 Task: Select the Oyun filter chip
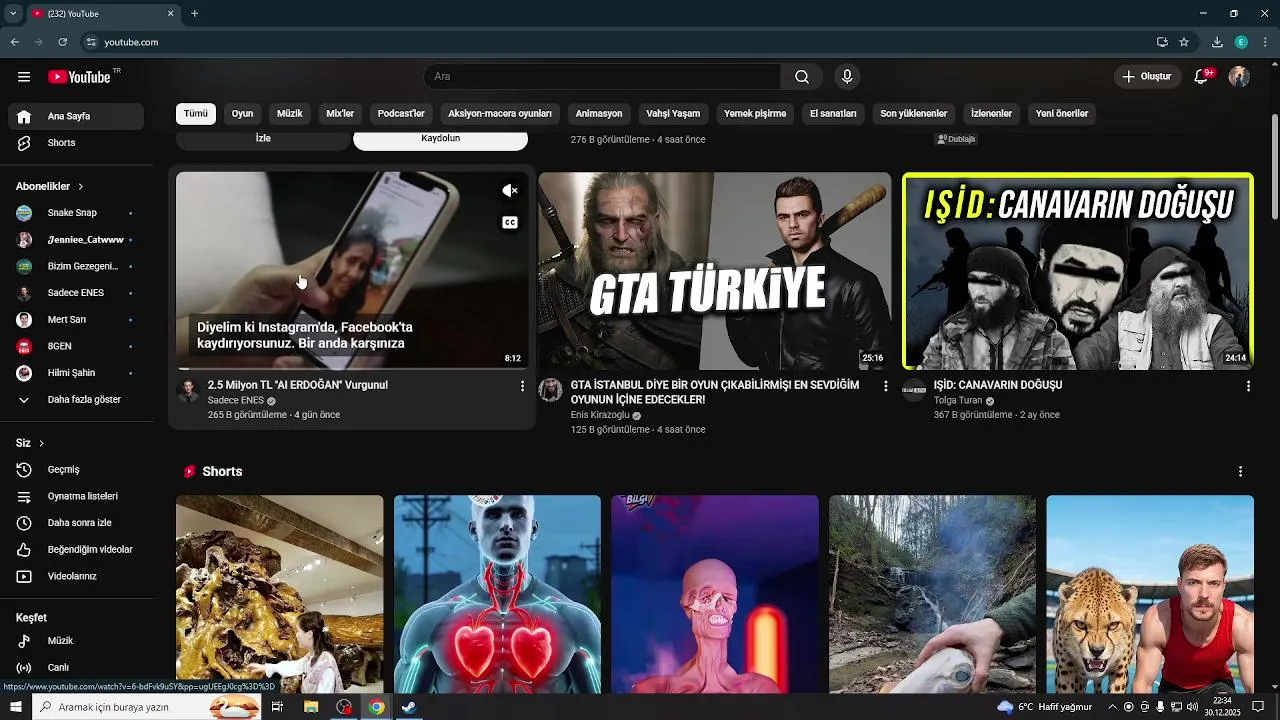click(243, 114)
